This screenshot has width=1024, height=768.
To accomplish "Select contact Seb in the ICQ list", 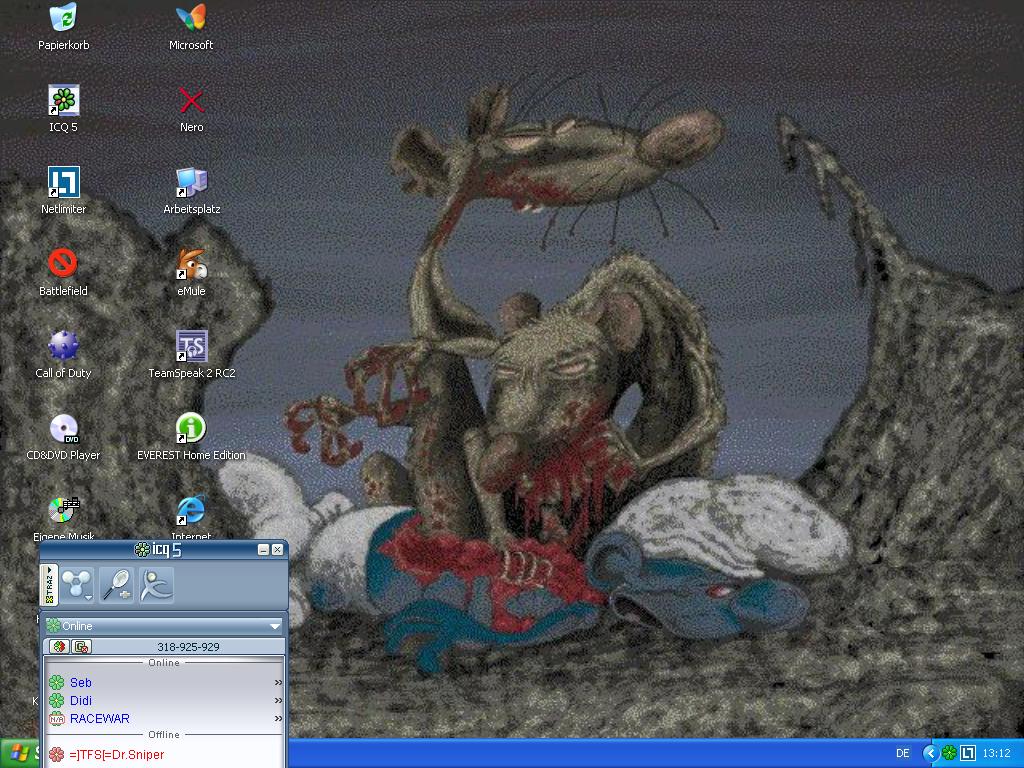I will 80,682.
